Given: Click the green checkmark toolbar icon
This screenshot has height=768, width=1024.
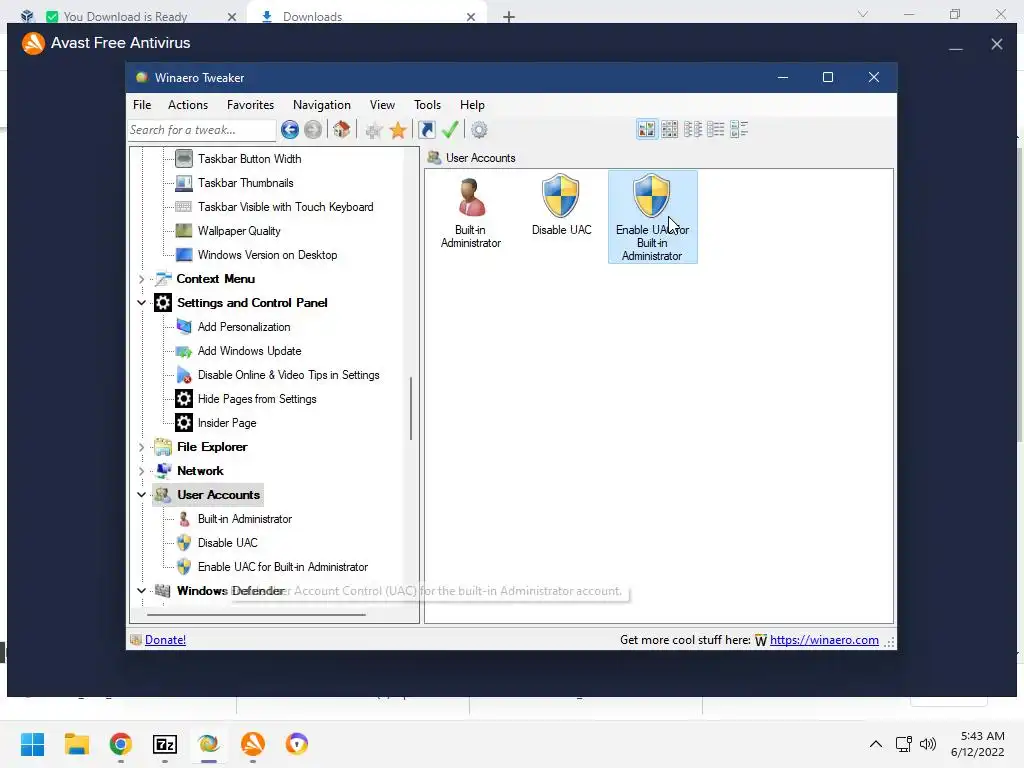Looking at the screenshot, I should click(x=450, y=130).
